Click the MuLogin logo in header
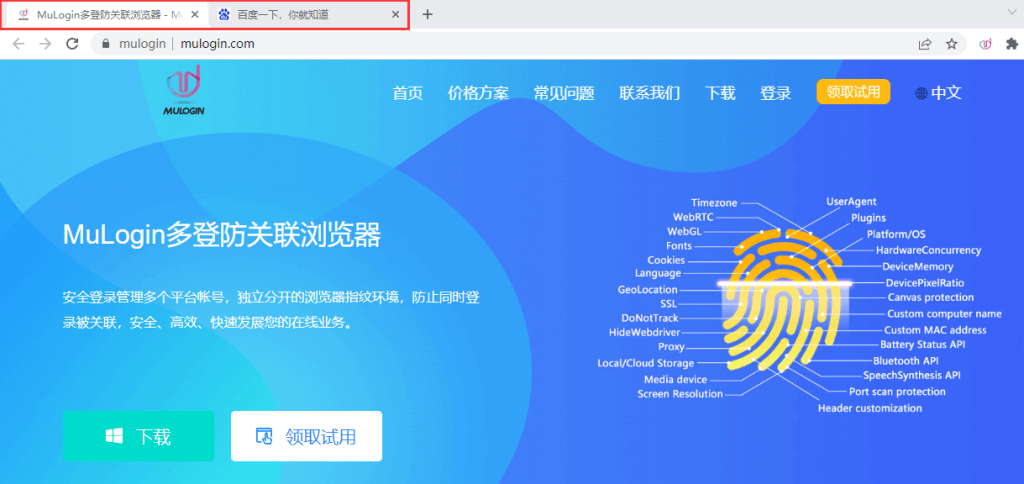 click(184, 91)
